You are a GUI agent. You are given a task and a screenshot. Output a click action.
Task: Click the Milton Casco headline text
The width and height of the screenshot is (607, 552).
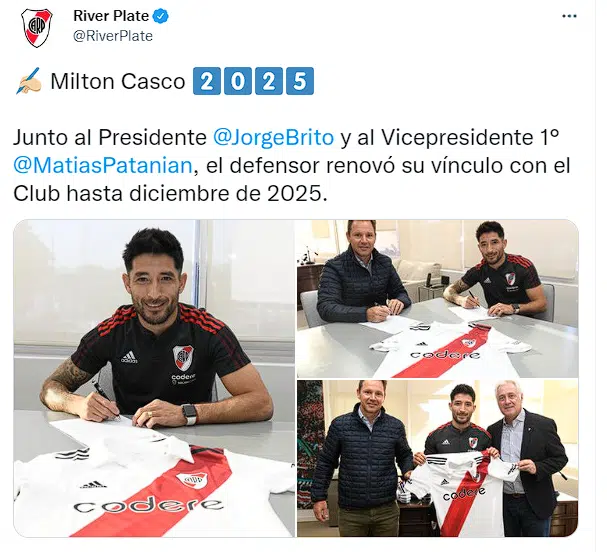coord(118,81)
